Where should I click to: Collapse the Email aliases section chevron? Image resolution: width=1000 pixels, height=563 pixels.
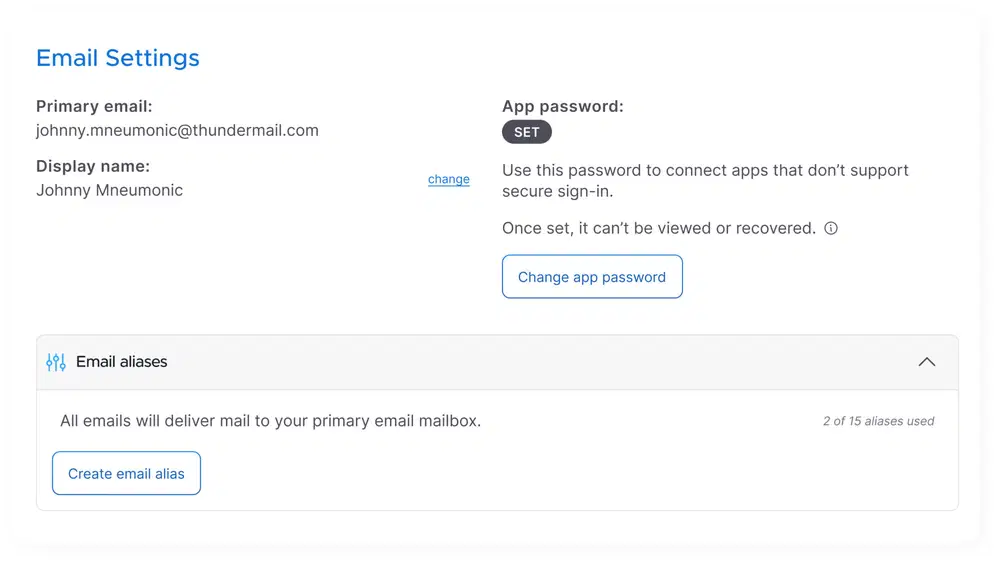click(x=927, y=362)
